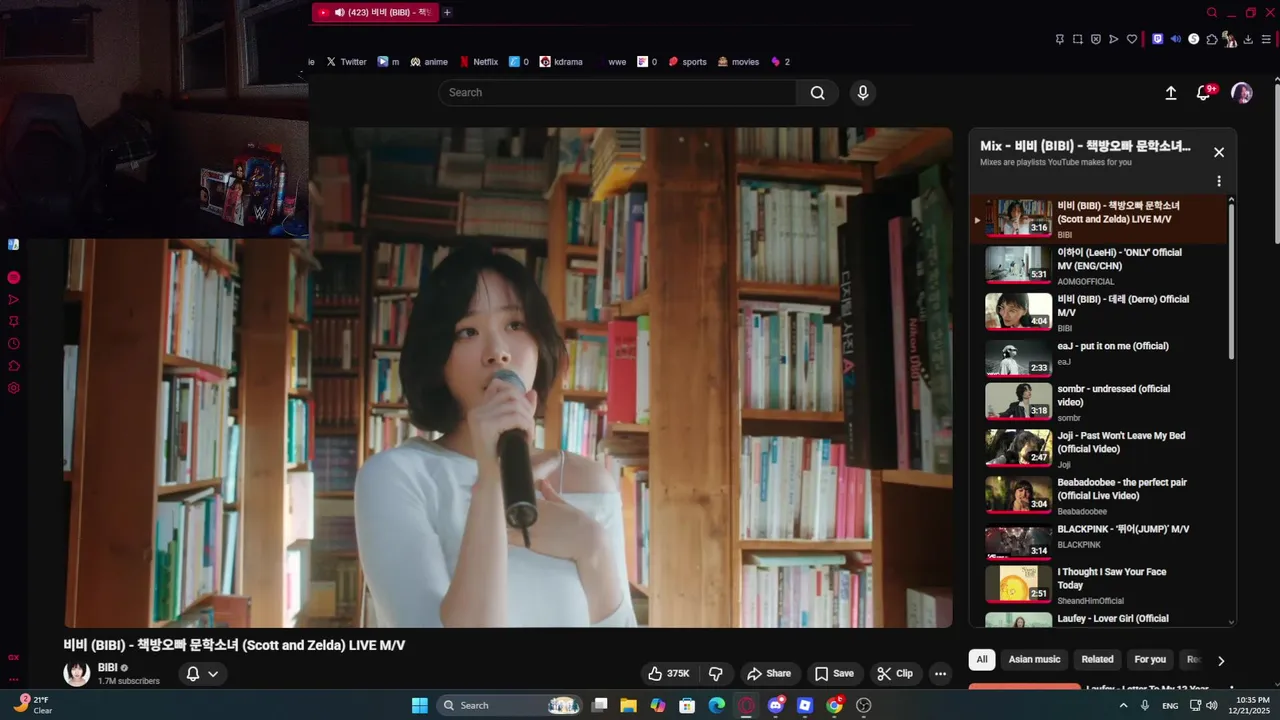Select the Asian music chip
The width and height of the screenshot is (1280, 720).
pyautogui.click(x=1034, y=659)
